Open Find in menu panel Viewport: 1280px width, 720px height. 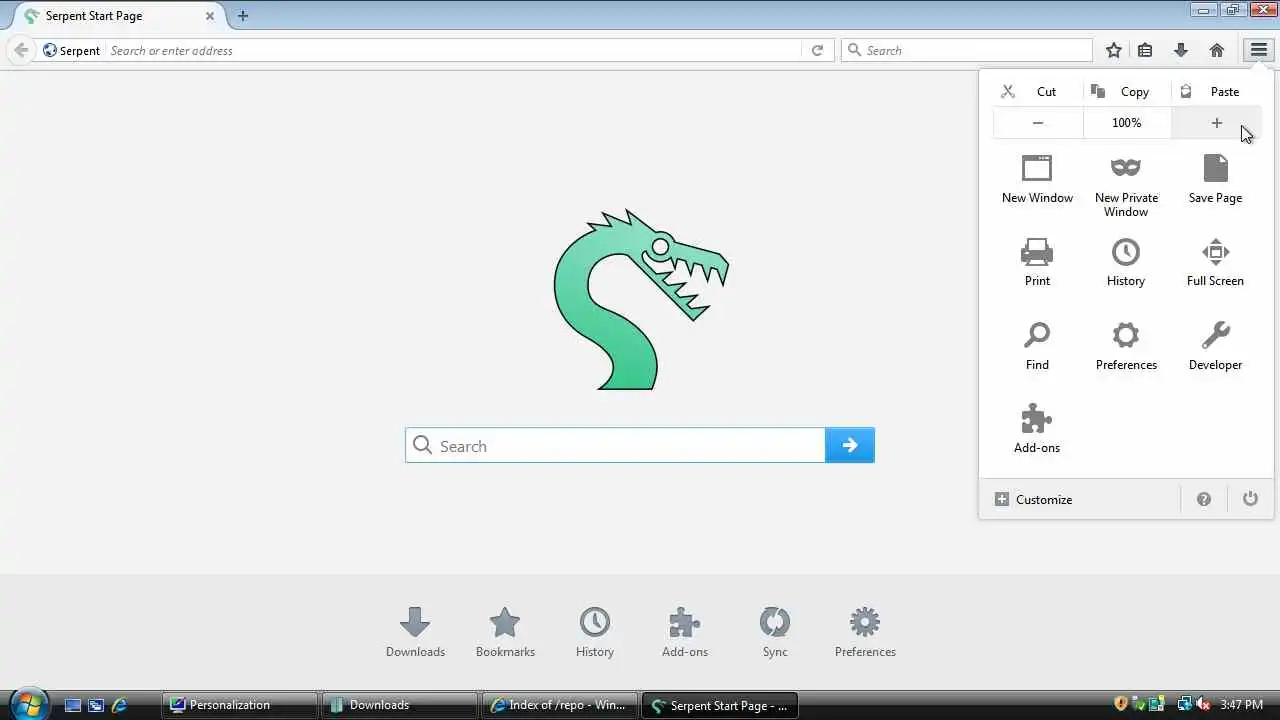(1037, 346)
